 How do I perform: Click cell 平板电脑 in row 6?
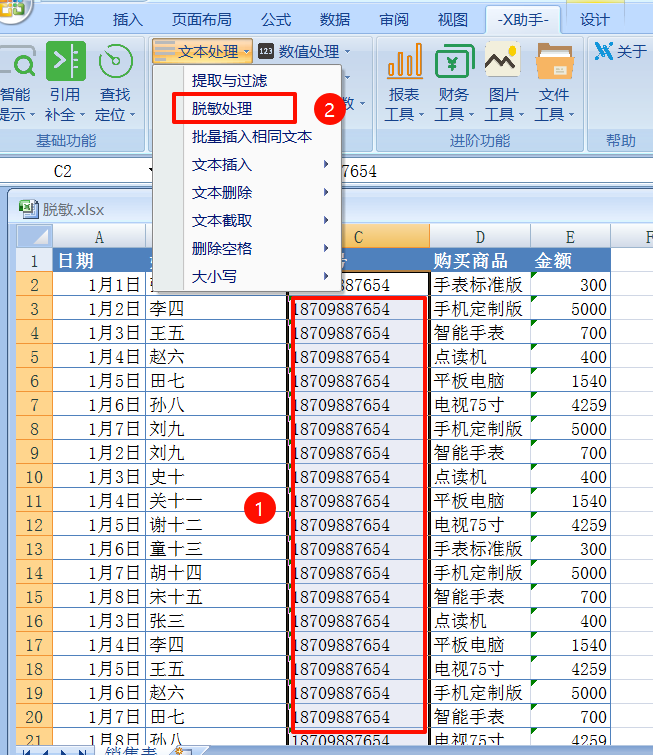coord(480,381)
